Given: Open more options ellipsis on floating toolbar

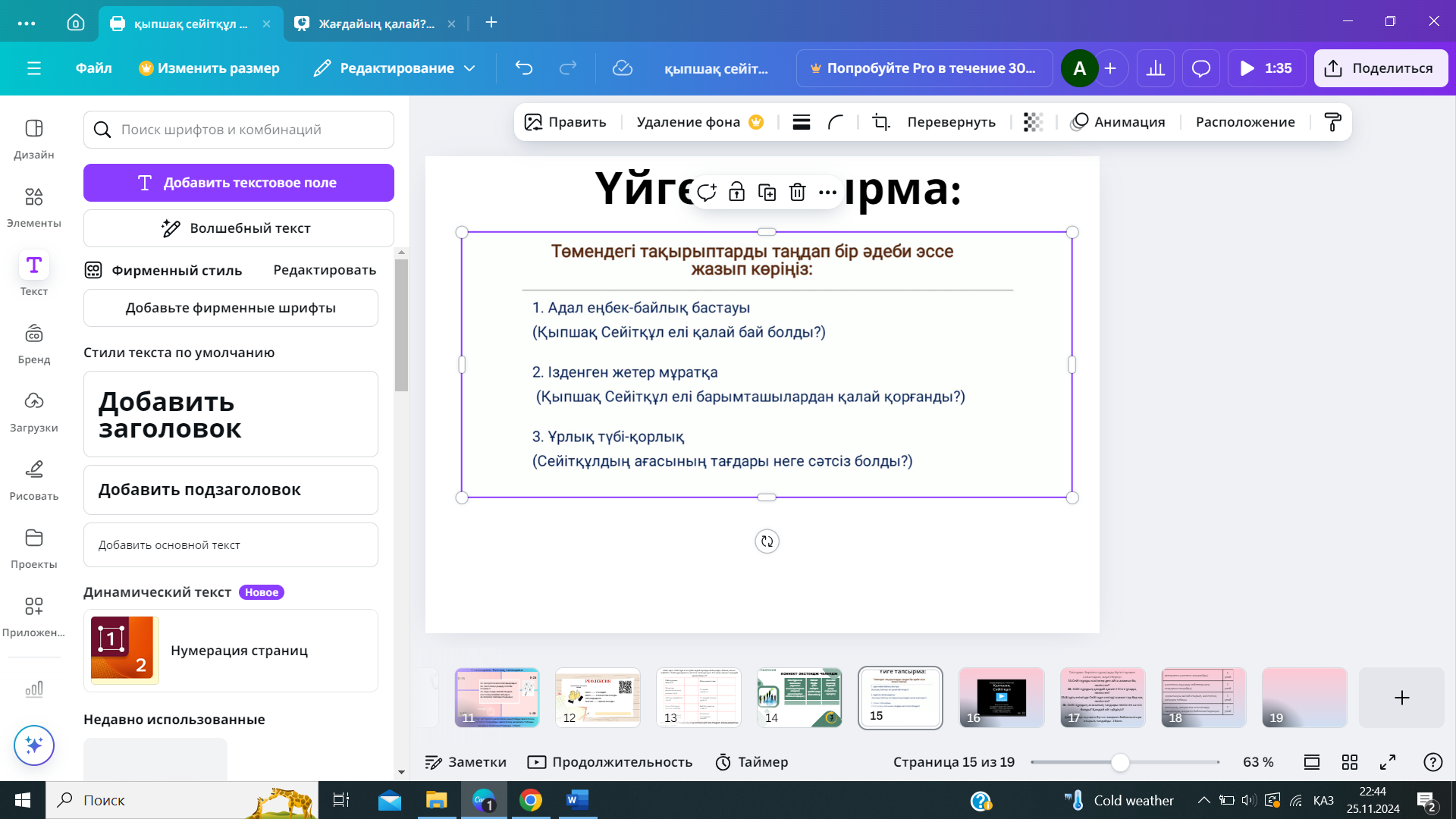Looking at the screenshot, I should pyautogui.click(x=827, y=192).
